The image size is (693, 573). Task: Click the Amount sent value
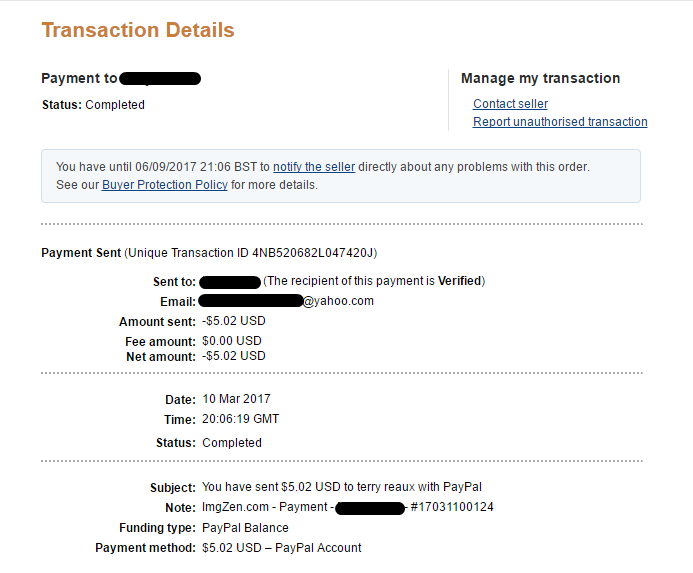coord(234,321)
